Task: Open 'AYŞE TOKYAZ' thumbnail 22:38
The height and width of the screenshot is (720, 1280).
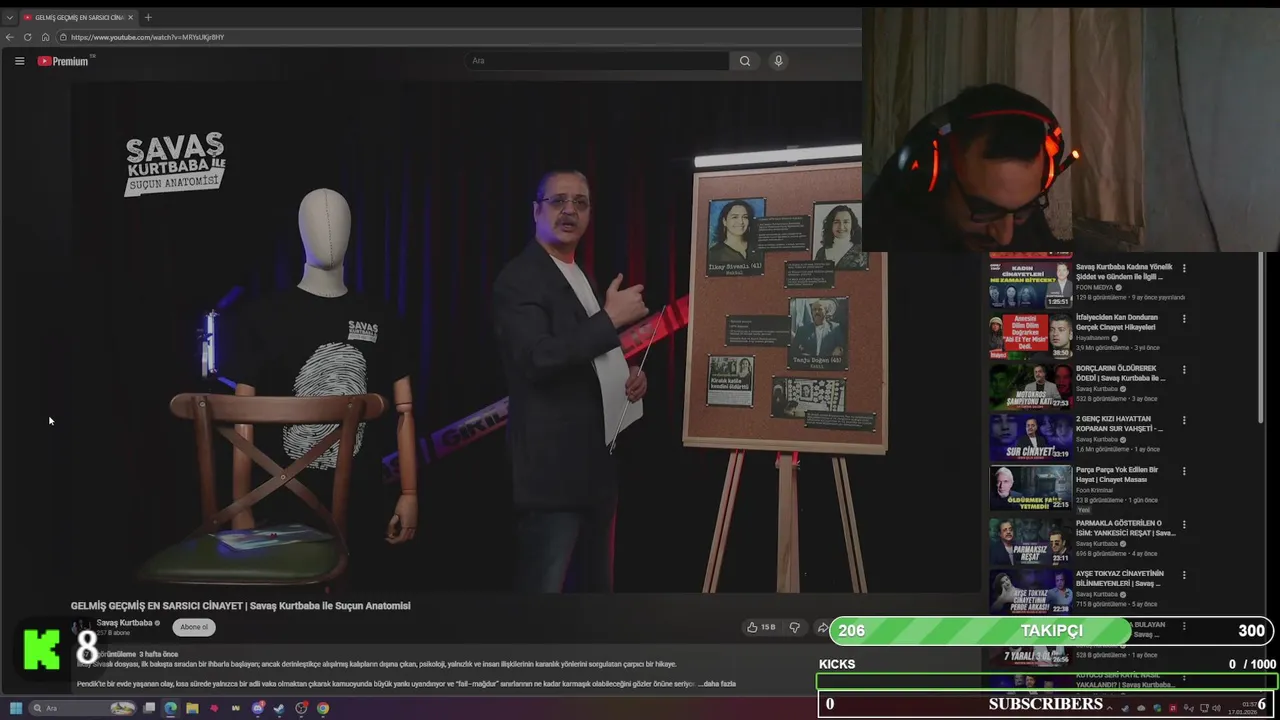Action: click(1030, 592)
